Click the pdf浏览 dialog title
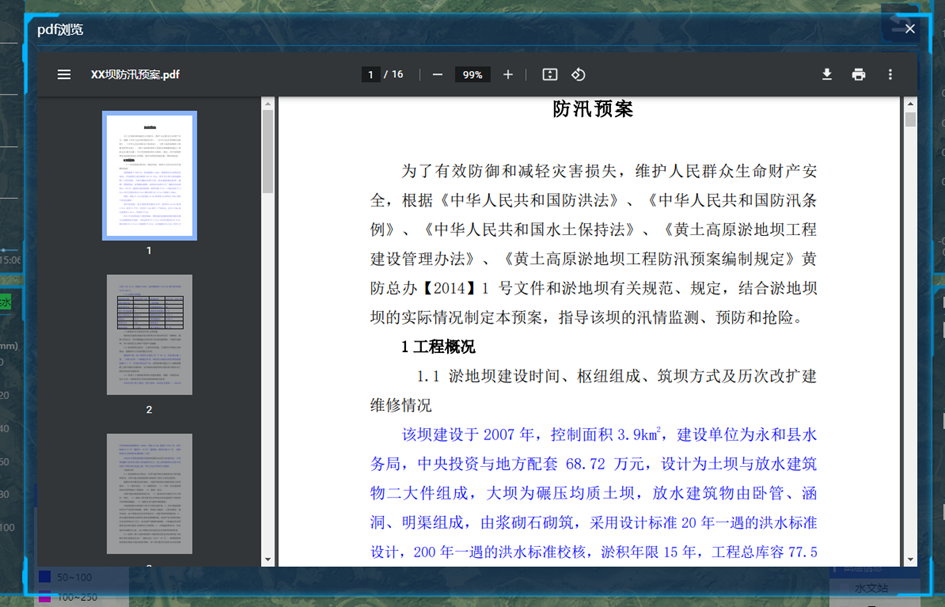Viewport: 945px width, 607px height. pyautogui.click(x=60, y=30)
